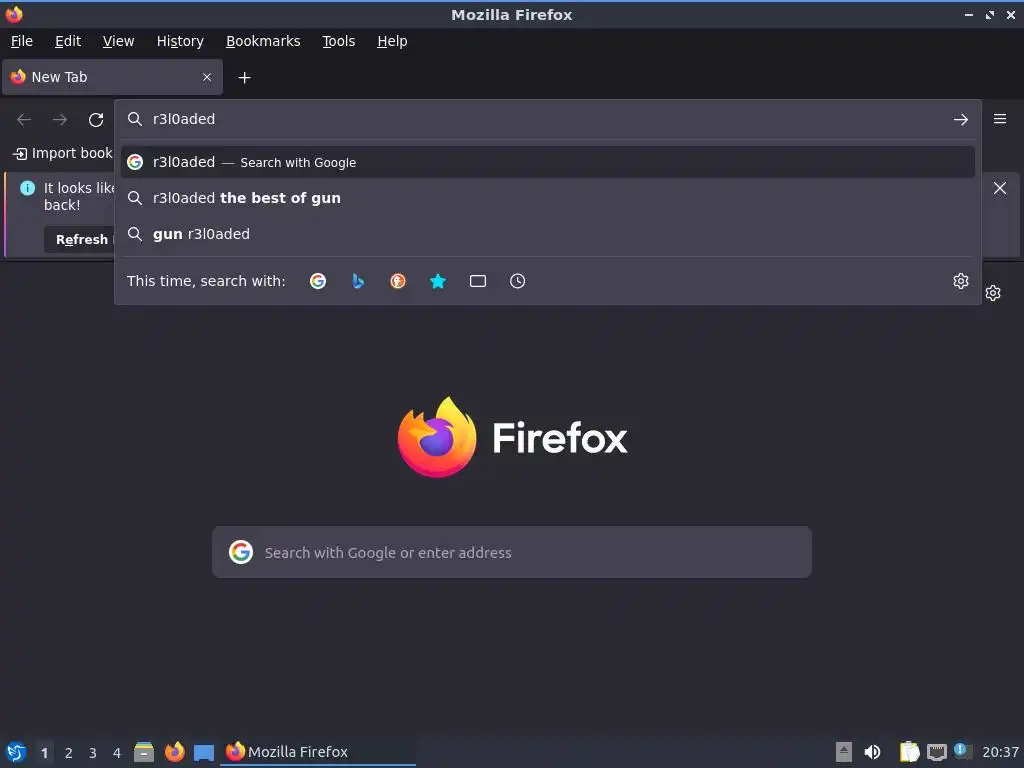Click the 20:37 clock on taskbar

(1000, 752)
